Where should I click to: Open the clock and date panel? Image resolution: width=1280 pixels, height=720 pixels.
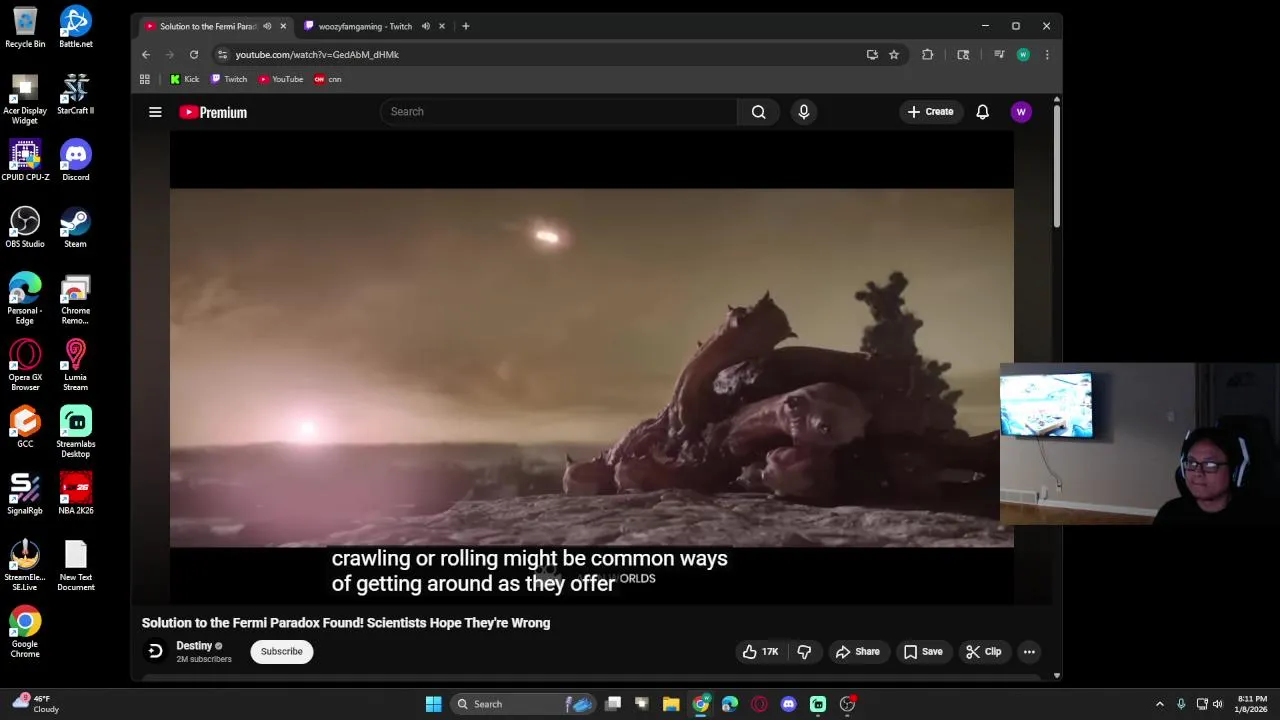pos(1251,704)
